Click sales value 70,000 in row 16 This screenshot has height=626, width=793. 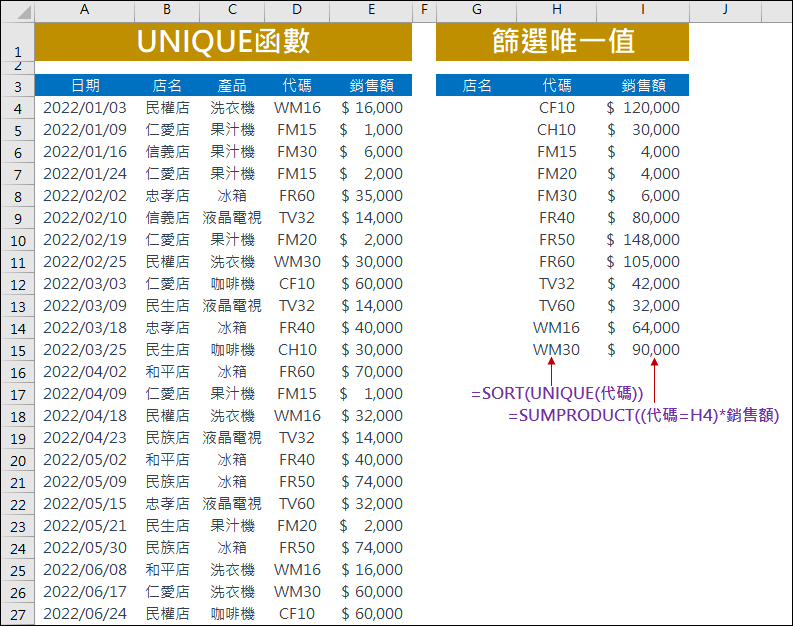point(372,372)
